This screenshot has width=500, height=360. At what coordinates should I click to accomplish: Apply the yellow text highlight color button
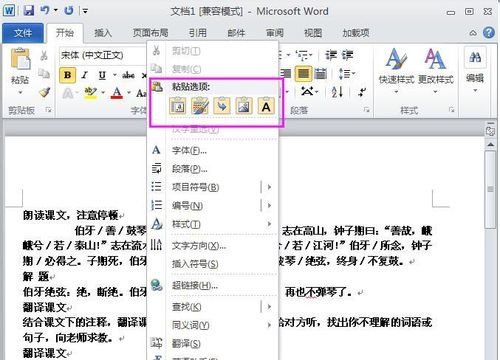coord(90,93)
